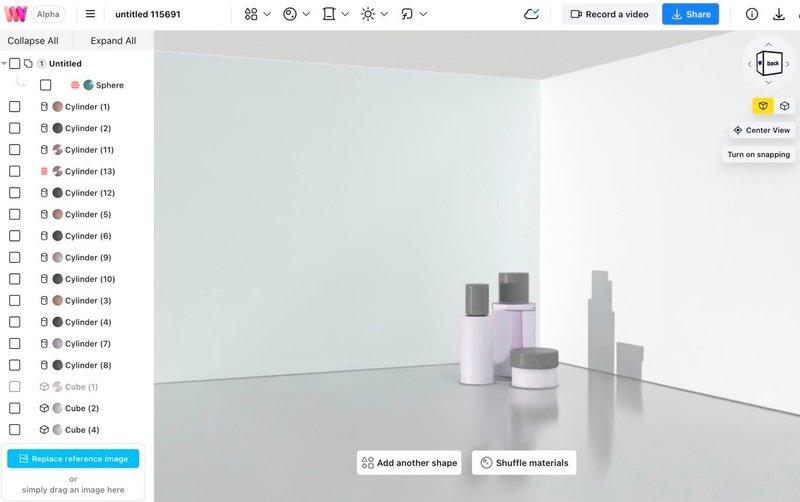Check the Cube (2) checkbox
Image resolution: width=800 pixels, height=502 pixels.
pos(15,408)
